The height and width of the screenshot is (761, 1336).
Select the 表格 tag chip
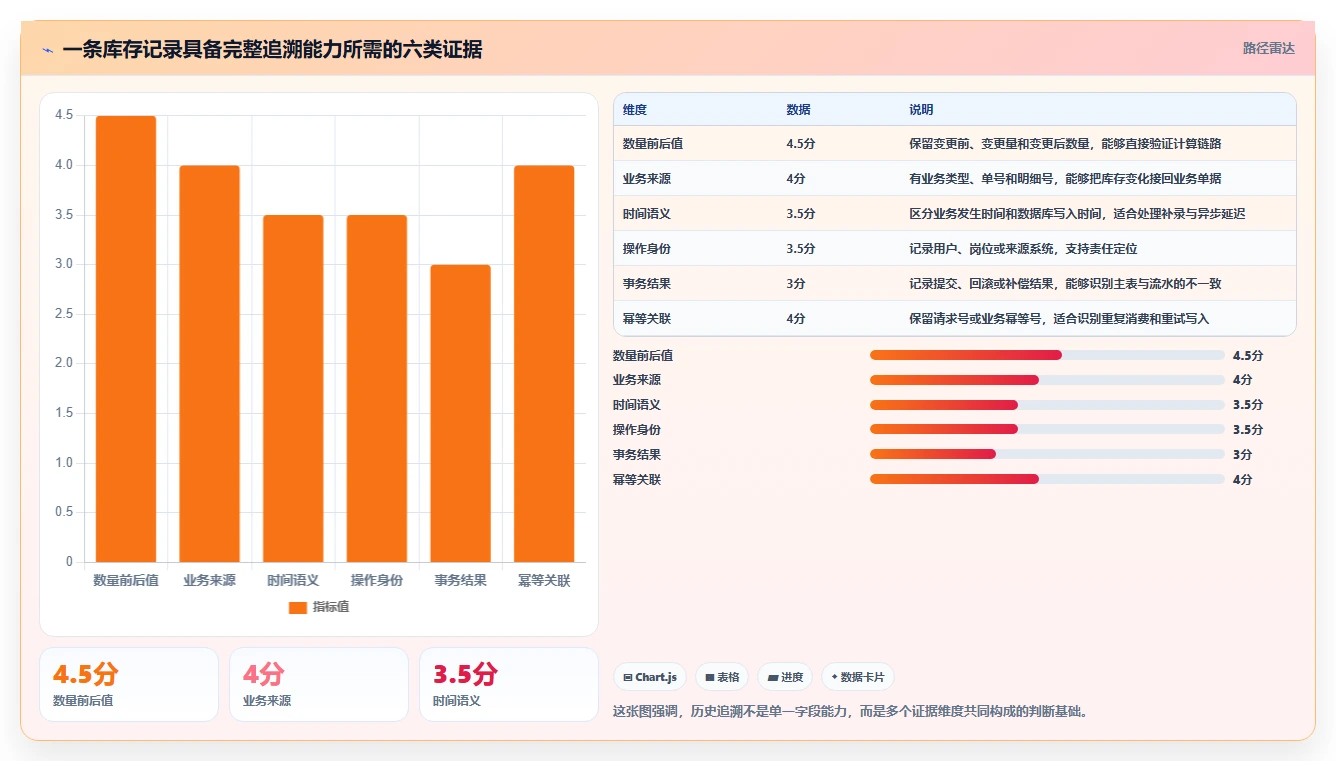722,677
